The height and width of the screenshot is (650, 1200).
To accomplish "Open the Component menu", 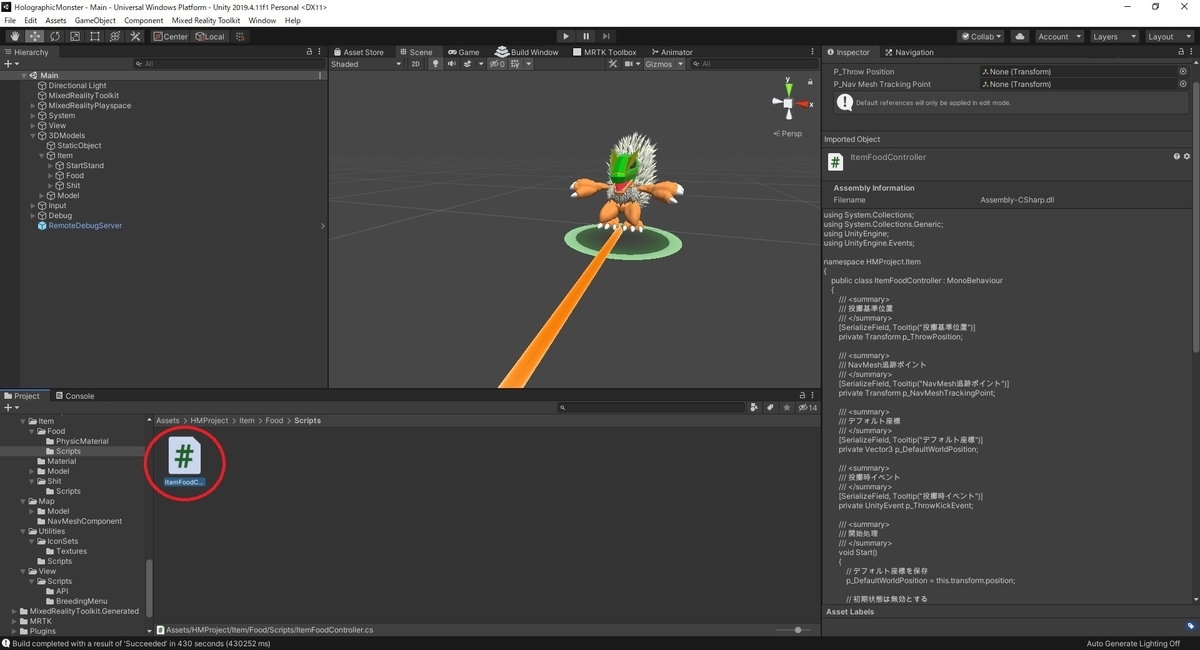I will click(143, 20).
